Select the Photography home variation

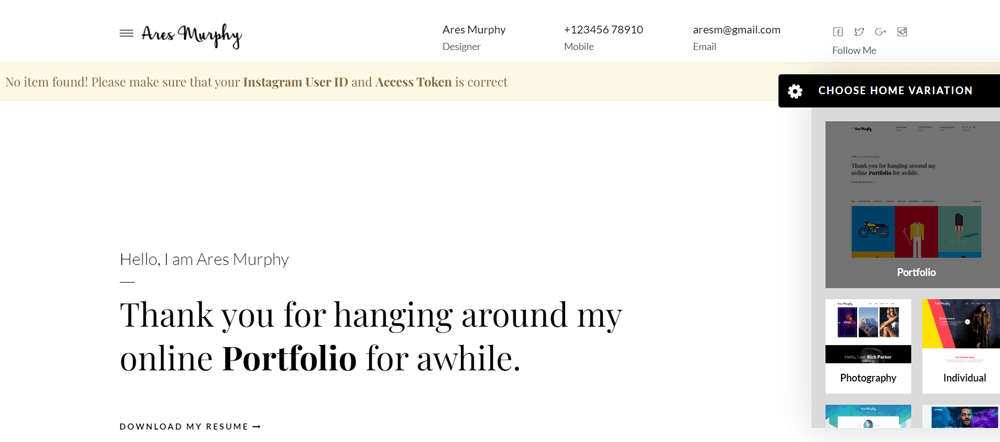(x=868, y=345)
